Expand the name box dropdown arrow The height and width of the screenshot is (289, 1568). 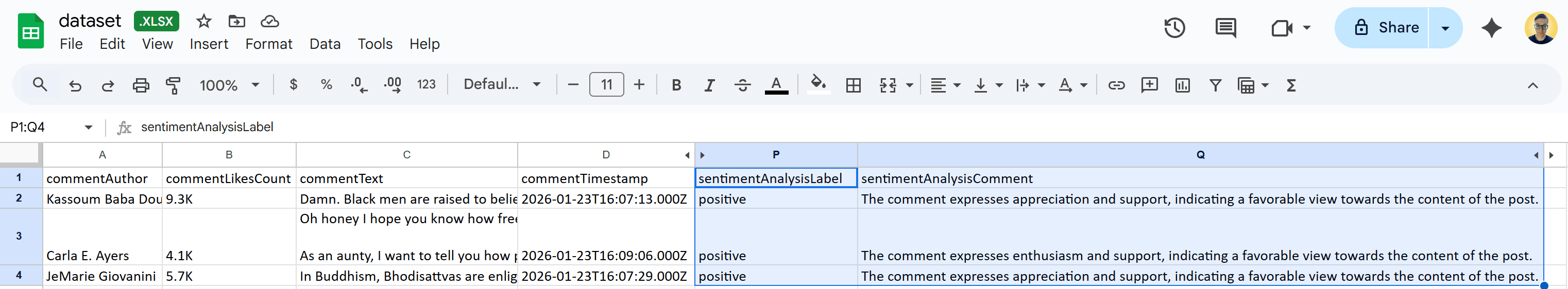pyautogui.click(x=88, y=127)
